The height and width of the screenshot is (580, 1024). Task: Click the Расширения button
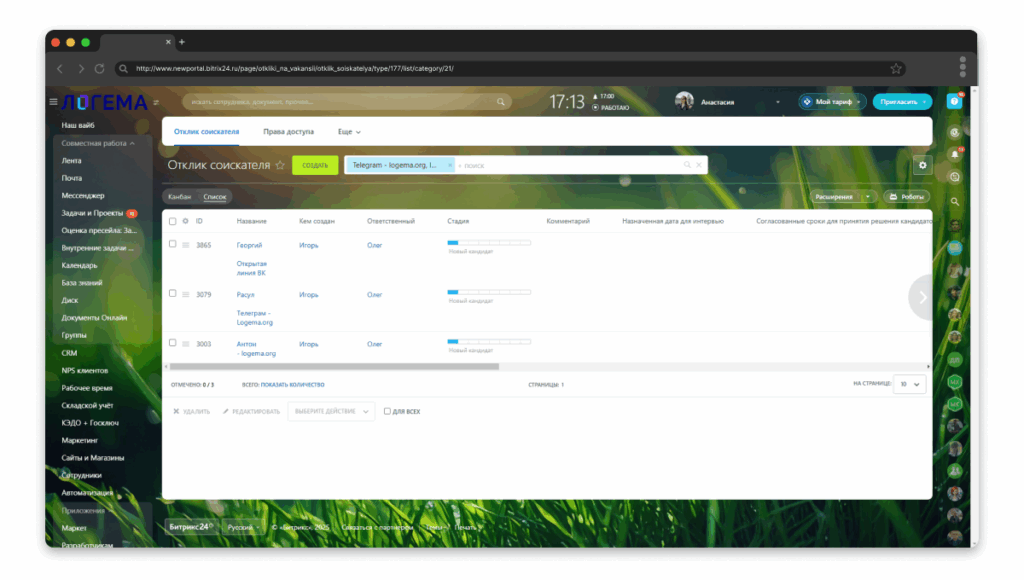835,197
